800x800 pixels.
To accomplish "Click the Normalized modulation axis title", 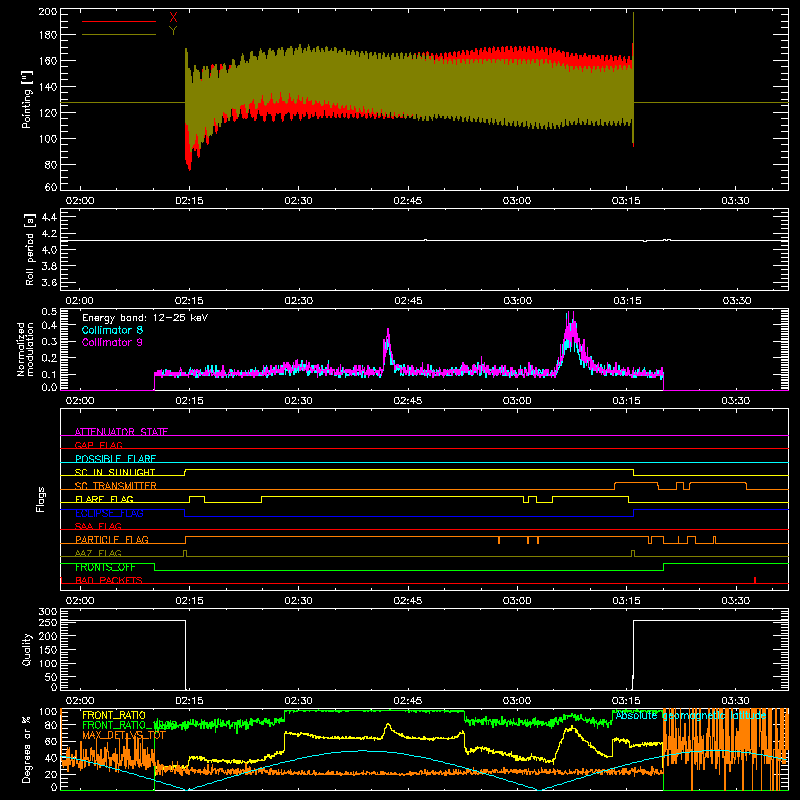I will point(26,349).
